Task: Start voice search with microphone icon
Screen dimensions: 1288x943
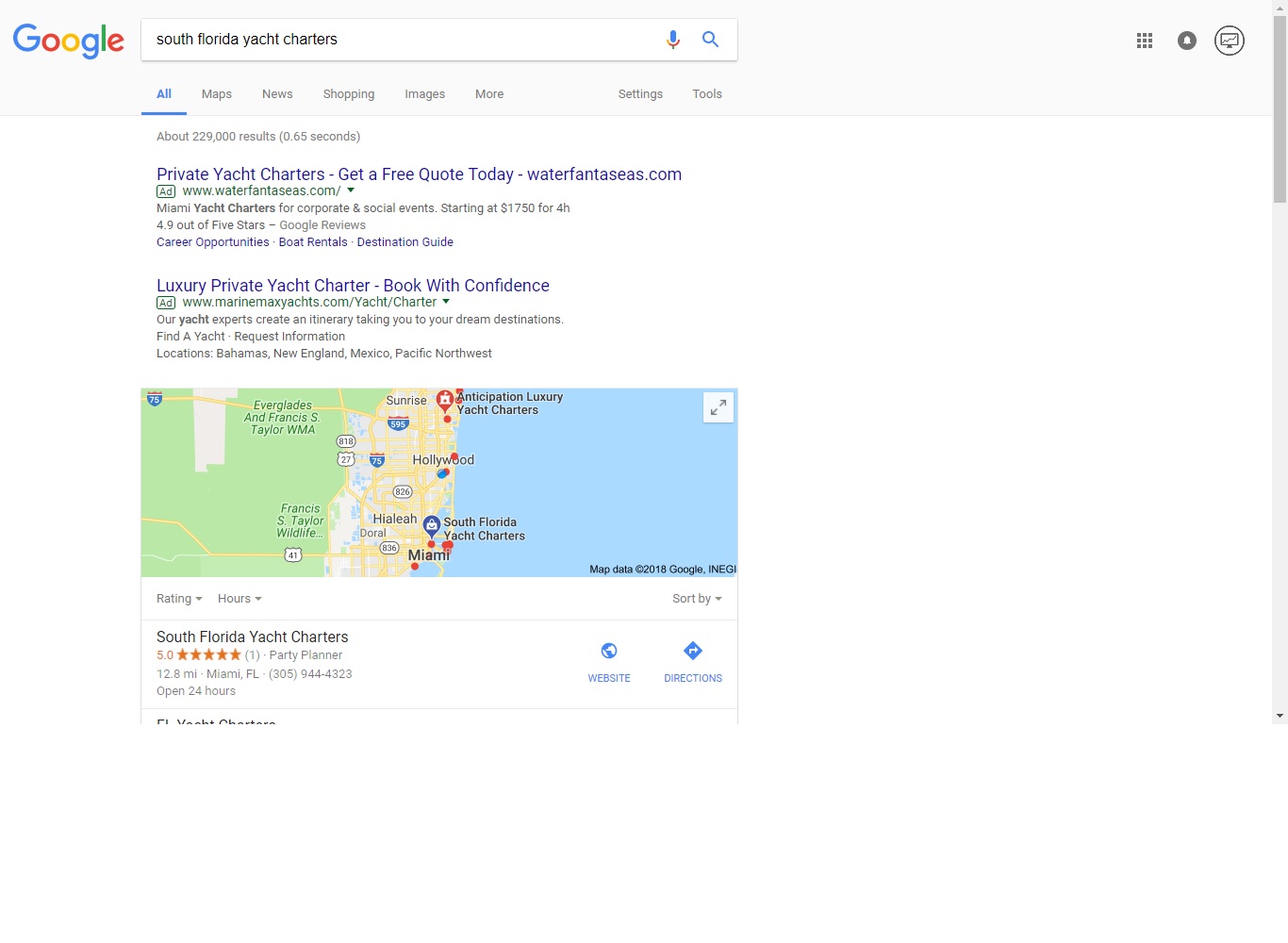Action: 672,40
